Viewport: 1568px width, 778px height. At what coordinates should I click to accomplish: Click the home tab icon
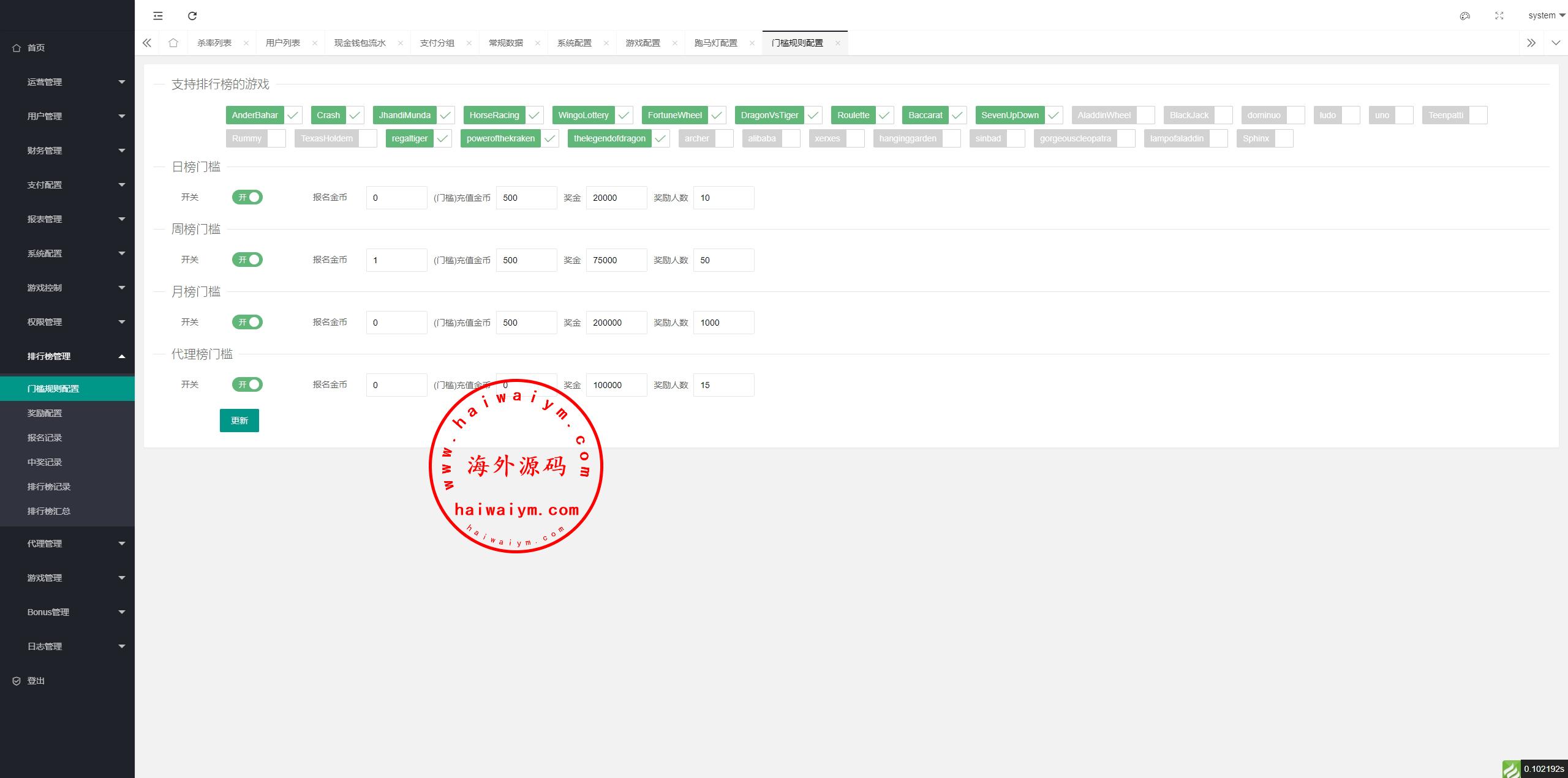click(173, 43)
